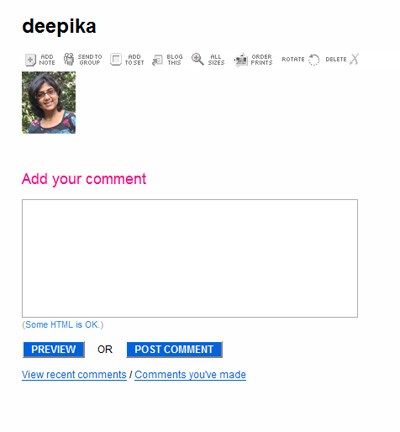Click the POST COMMENT button
The image size is (400, 432).
(x=174, y=349)
